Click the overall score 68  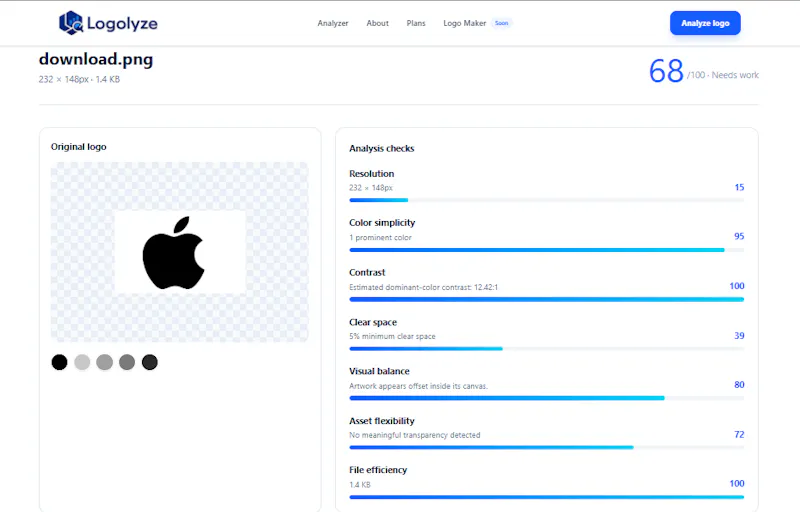click(x=666, y=71)
